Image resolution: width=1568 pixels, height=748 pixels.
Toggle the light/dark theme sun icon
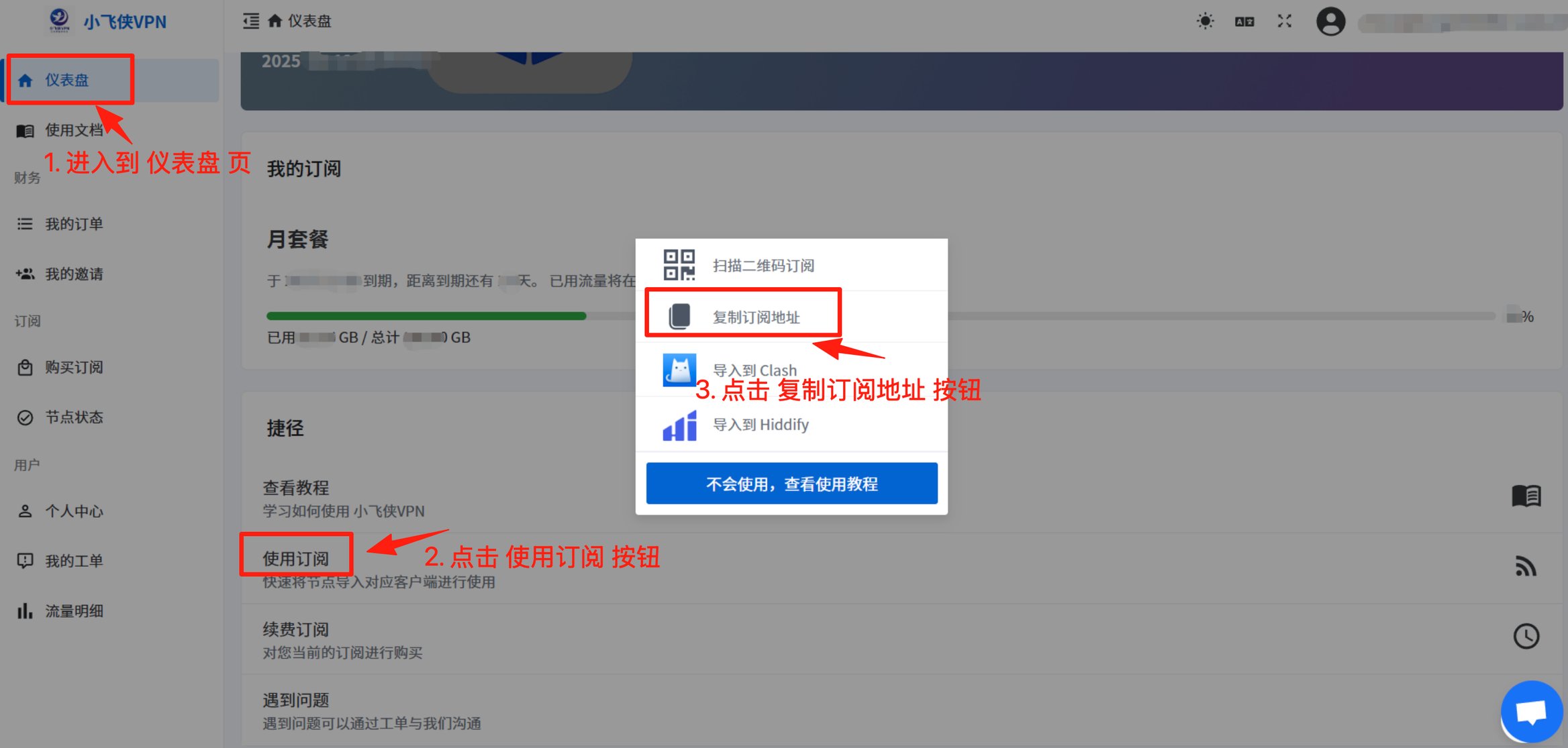tap(1205, 21)
